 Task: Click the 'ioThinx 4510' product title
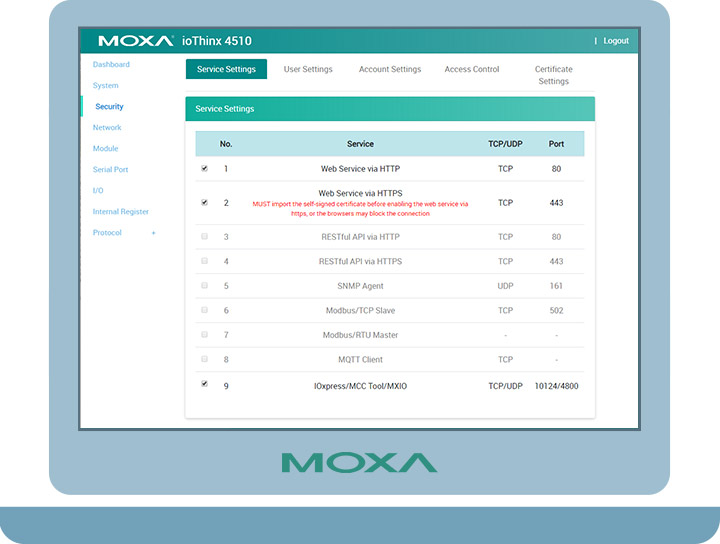click(217, 41)
